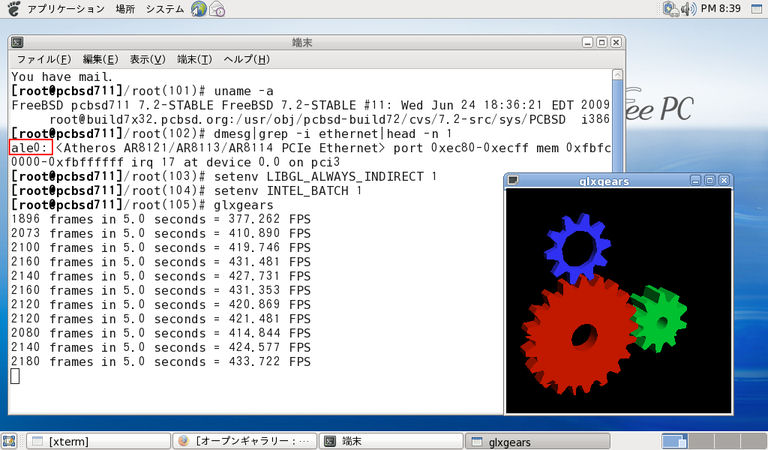The image size is (768, 450).
Task: Click the '[root@pcbsd711]/root(105)# glxgears' prompt line
Action: pos(142,205)
